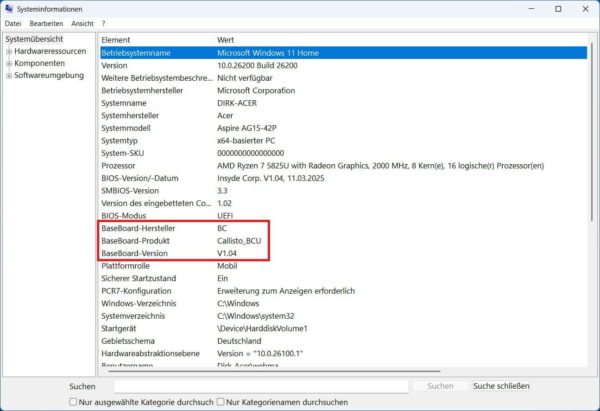Select the BaseBoard-Version V1.04 row
The width and height of the screenshot is (600, 411).
tap(343, 253)
